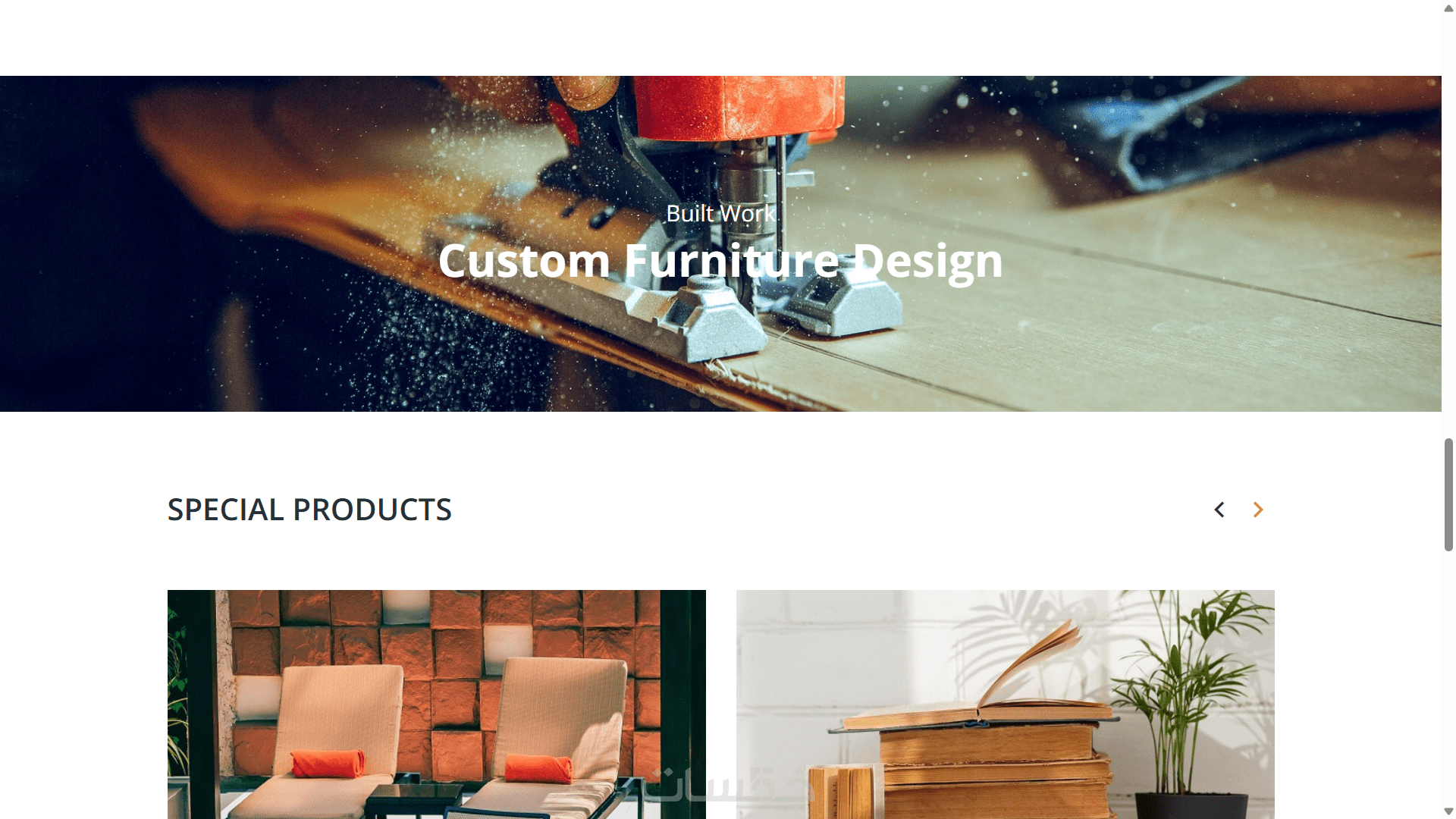Click the SPECIAL PRODUCTS section heading
The image size is (1456, 819).
coord(309,510)
